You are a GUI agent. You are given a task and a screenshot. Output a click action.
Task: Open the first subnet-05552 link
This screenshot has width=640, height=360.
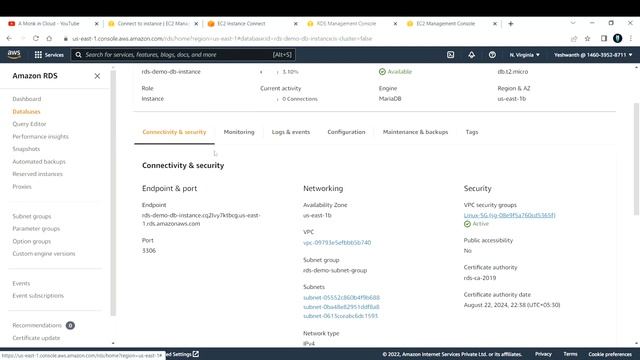(341, 298)
